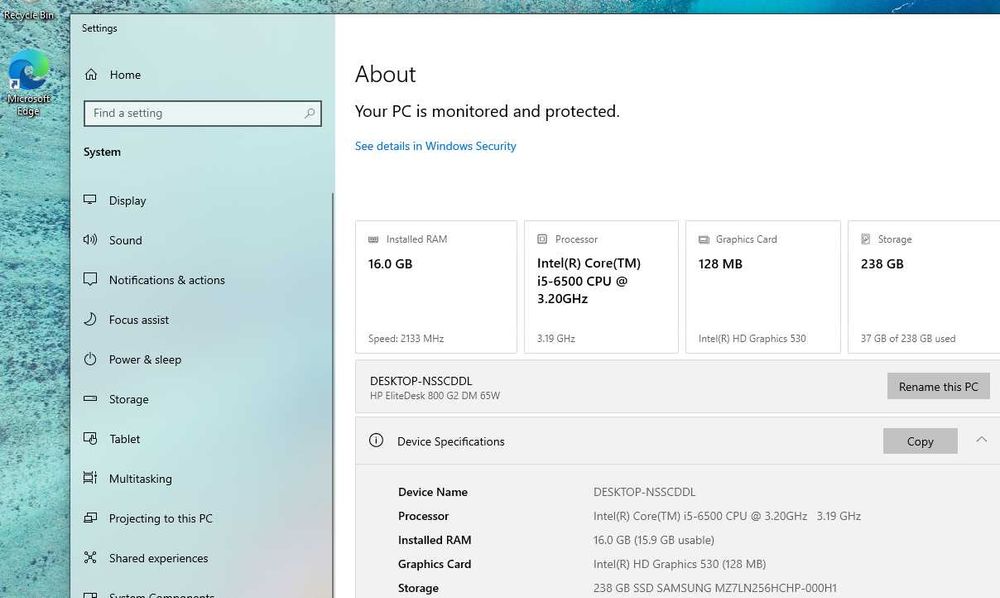Click the Storage card disk icon
1000x598 pixels.
(x=865, y=239)
